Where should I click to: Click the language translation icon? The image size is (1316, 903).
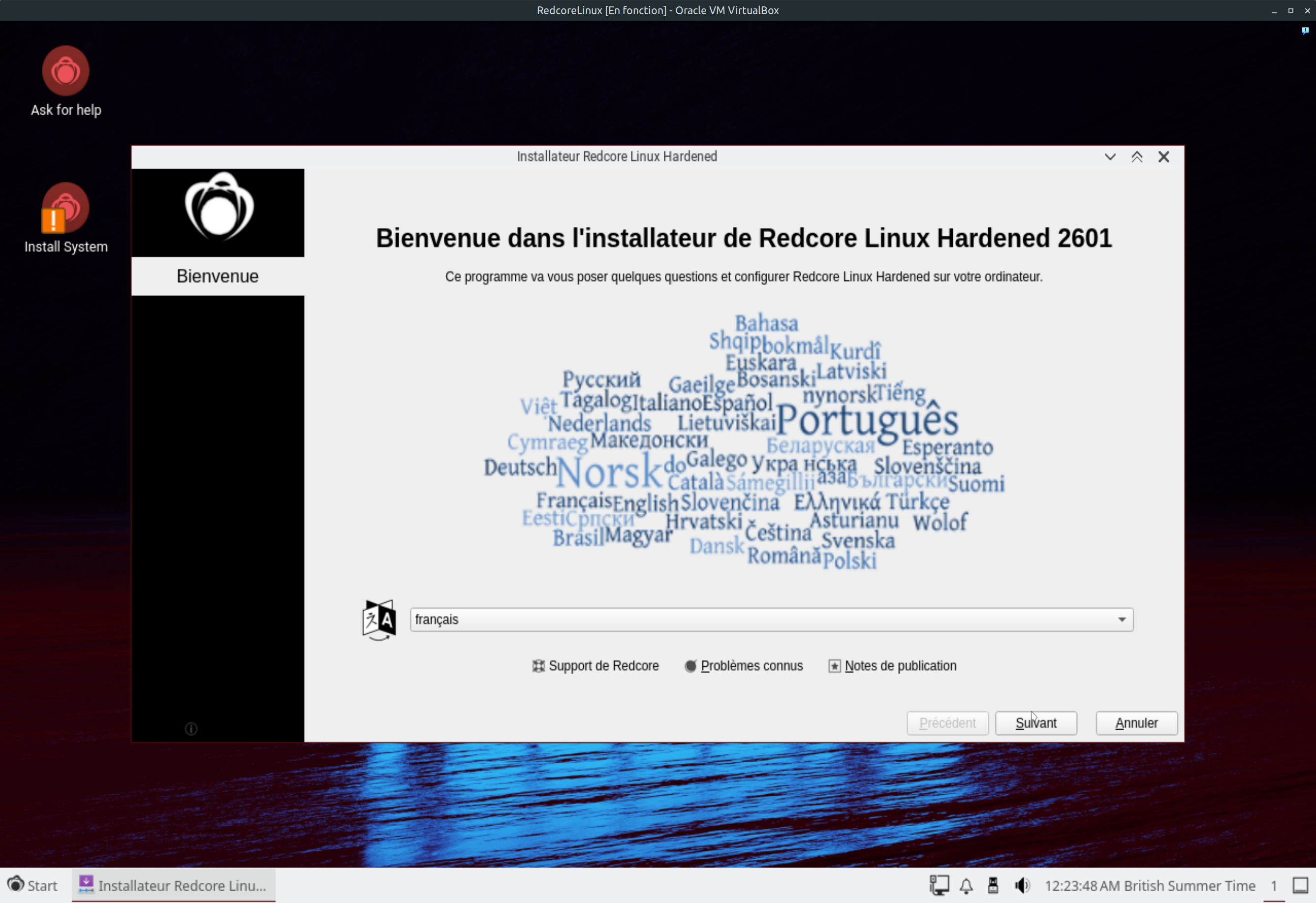pos(379,620)
